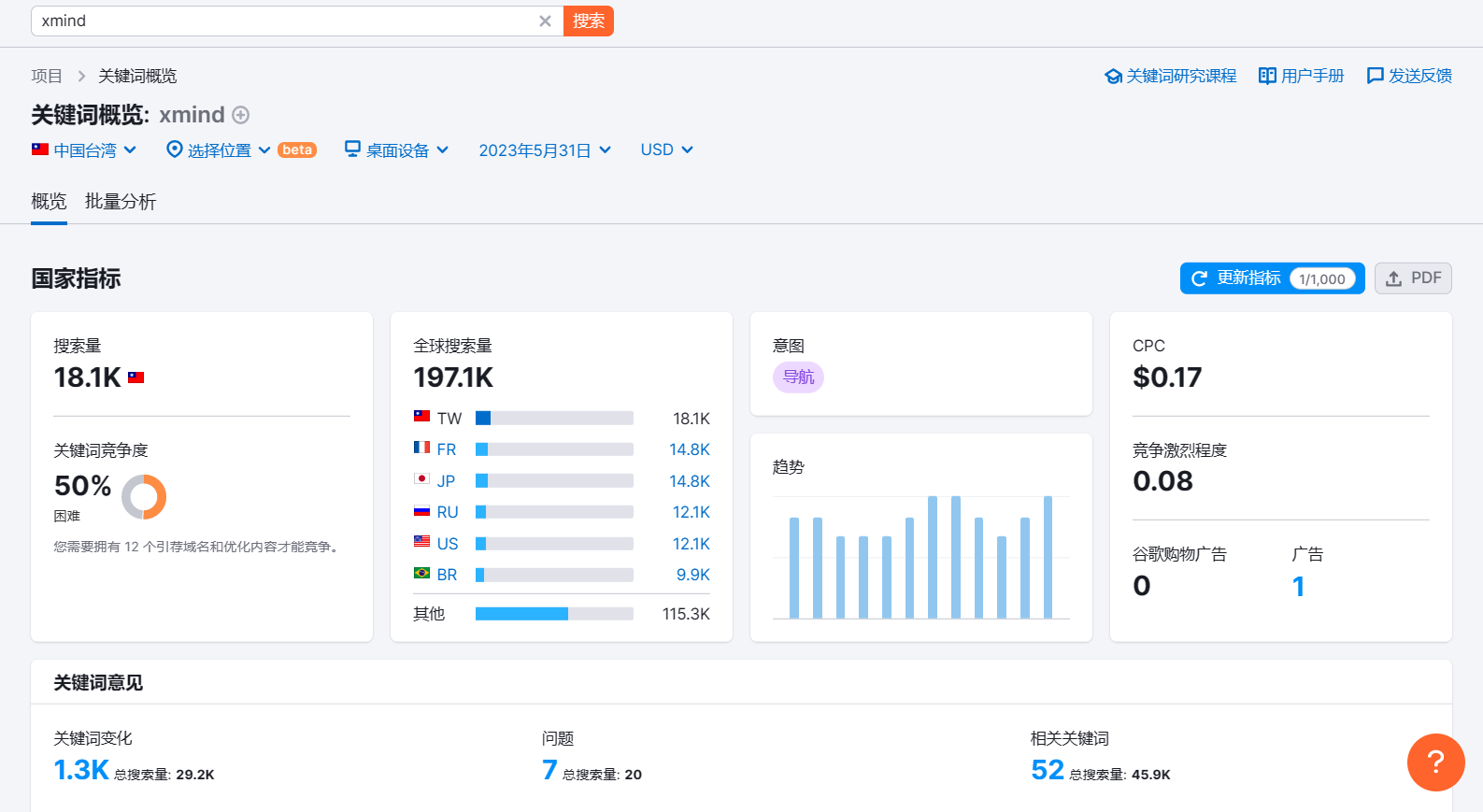Open the 项目 breadcrumb link
The width and height of the screenshot is (1483, 812).
click(x=47, y=76)
